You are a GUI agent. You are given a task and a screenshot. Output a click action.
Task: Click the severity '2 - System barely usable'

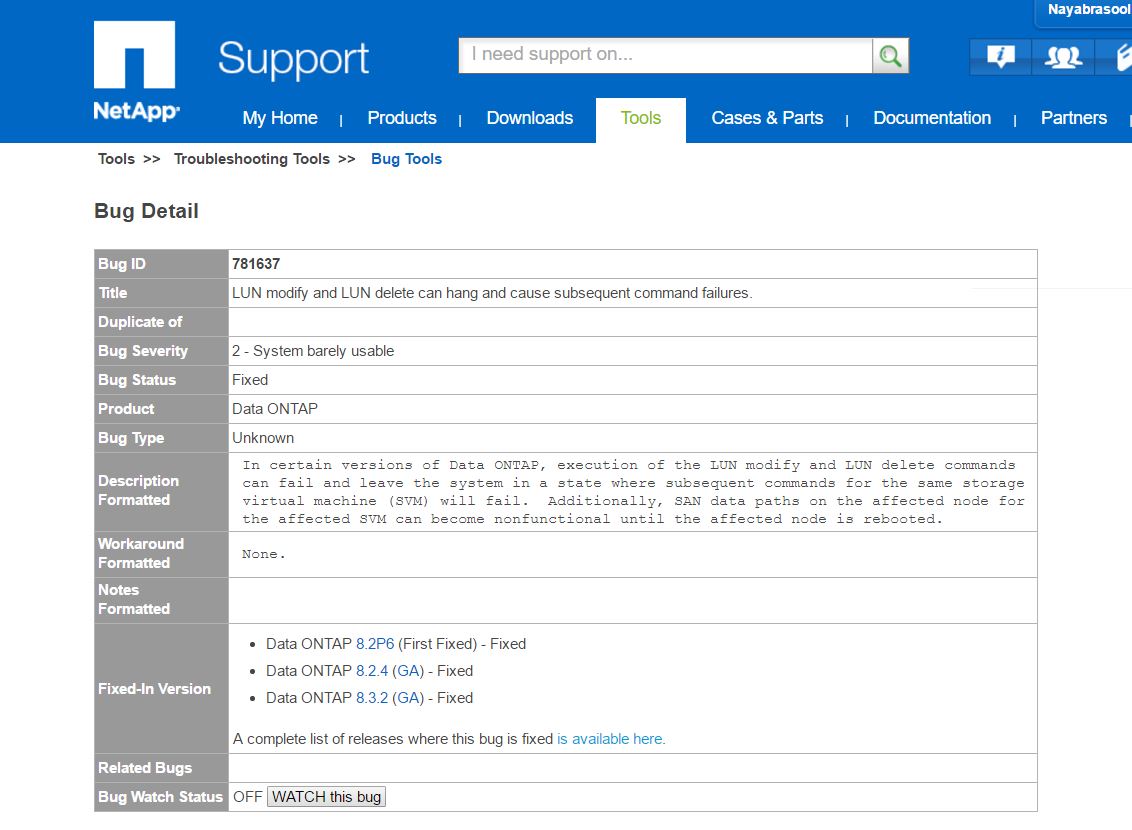tap(313, 351)
